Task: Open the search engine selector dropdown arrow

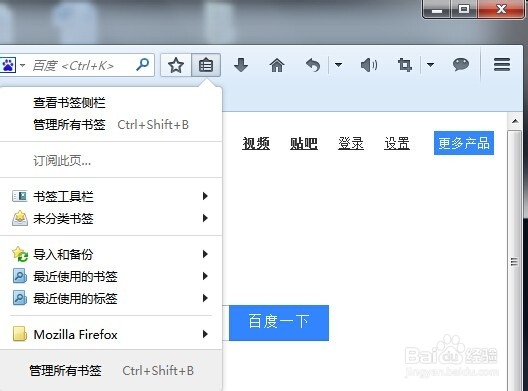Action: [23, 65]
